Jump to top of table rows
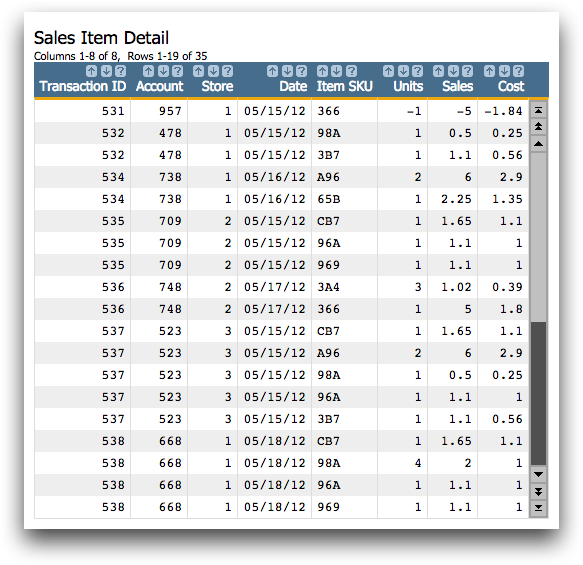Screen dimensions: 583x565 pos(538,110)
